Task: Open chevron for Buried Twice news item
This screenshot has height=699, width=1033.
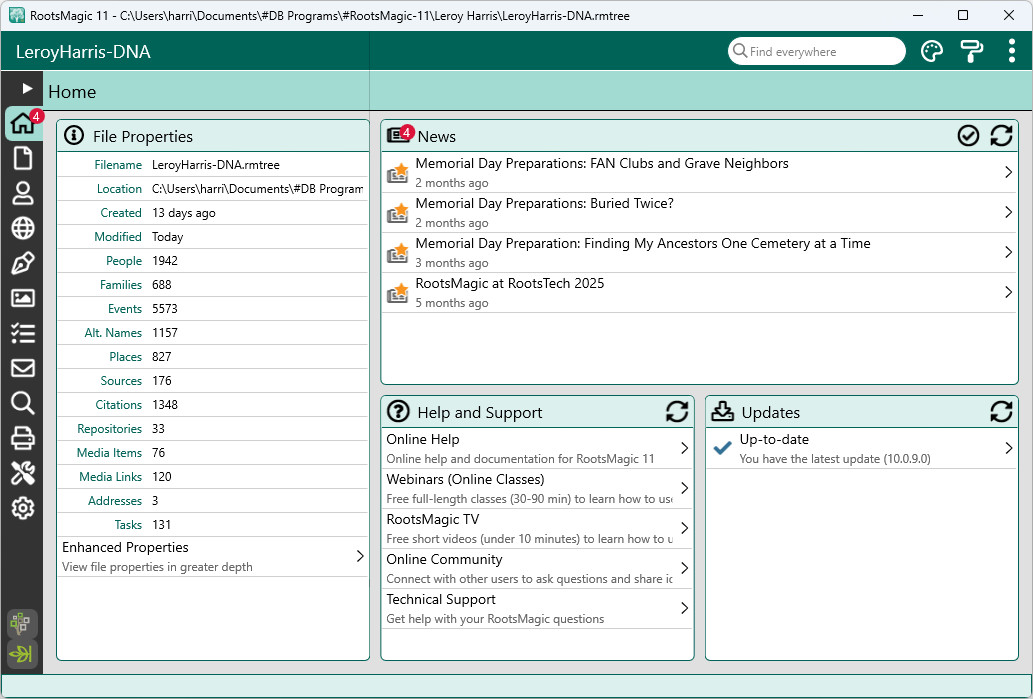Action: 1009,212
